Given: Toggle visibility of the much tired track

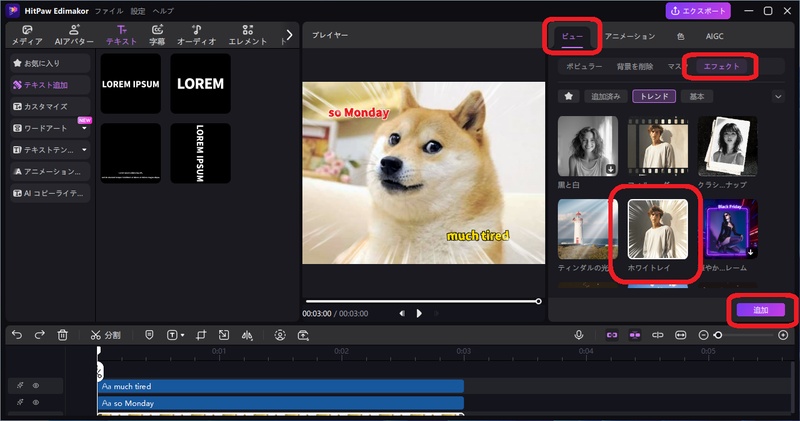Looking at the screenshot, I should pos(36,386).
